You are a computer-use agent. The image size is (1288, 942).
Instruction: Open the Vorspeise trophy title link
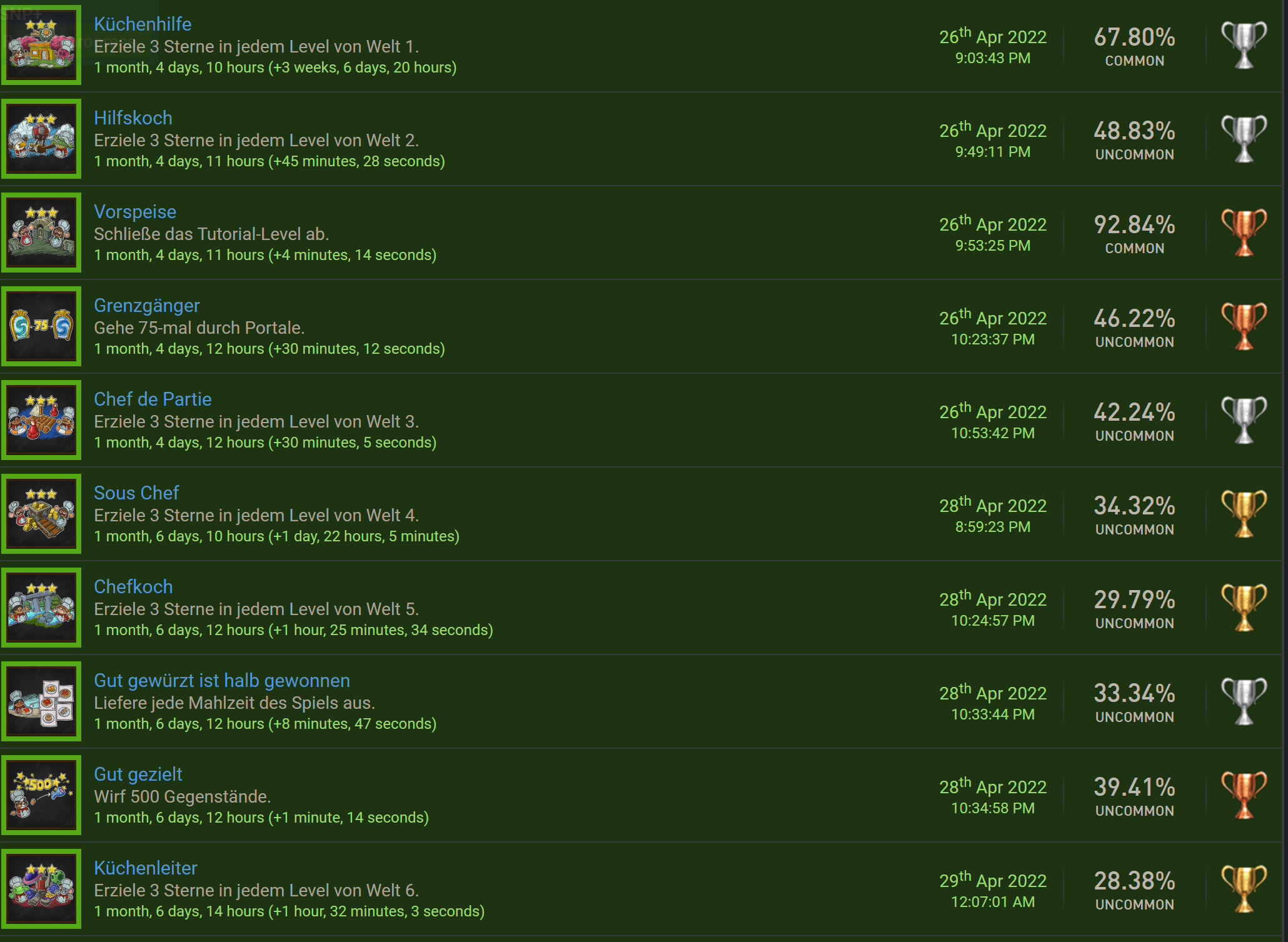click(135, 212)
